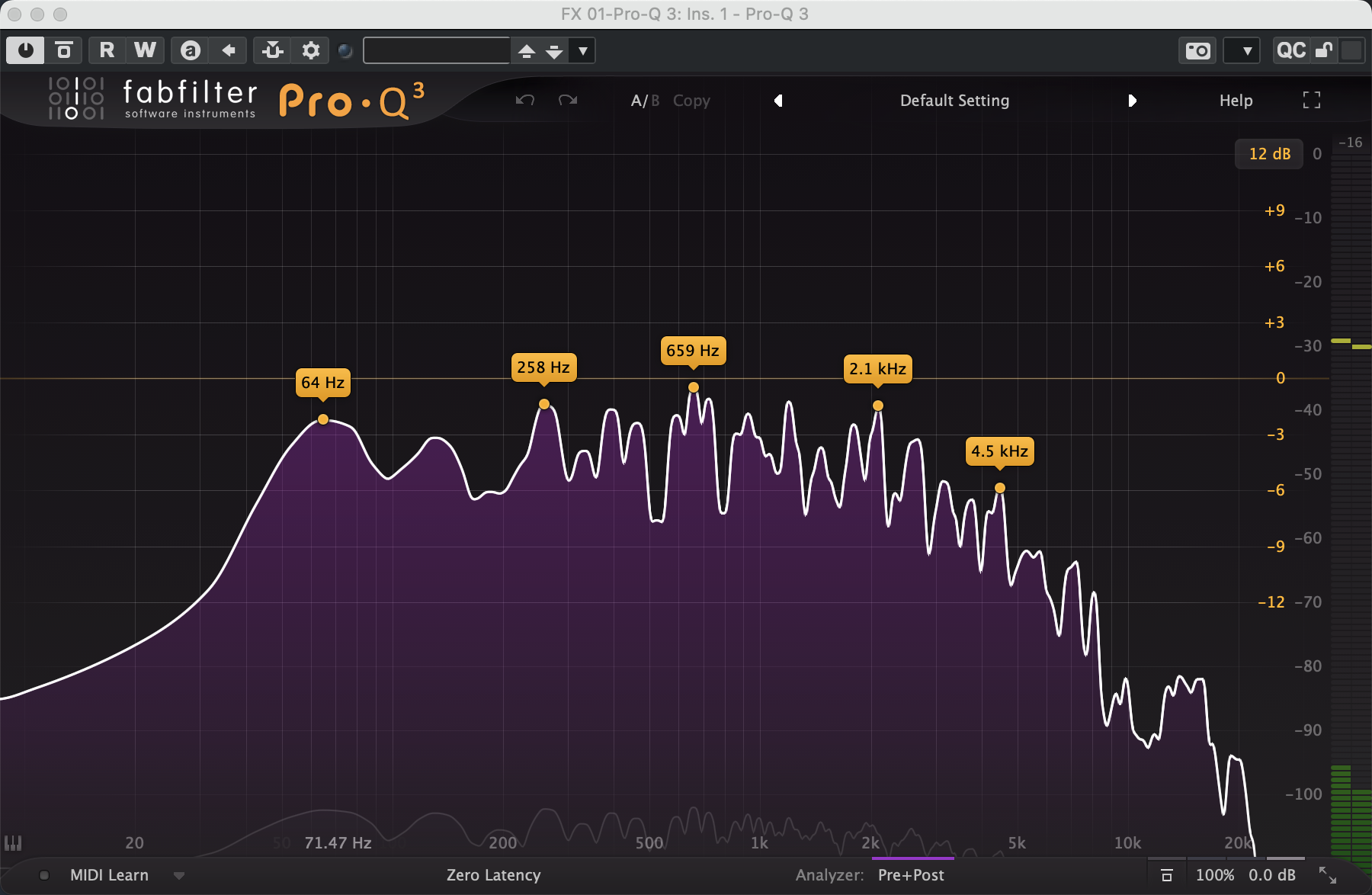Screen dimensions: 1372x895
Task: Enable Read automation (R)
Action: coord(107,50)
